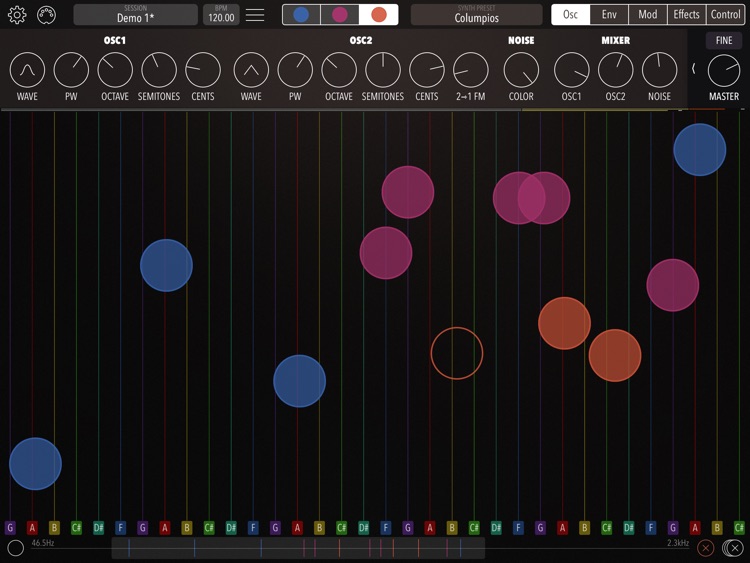Select the magenta synth layer

[x=340, y=15]
